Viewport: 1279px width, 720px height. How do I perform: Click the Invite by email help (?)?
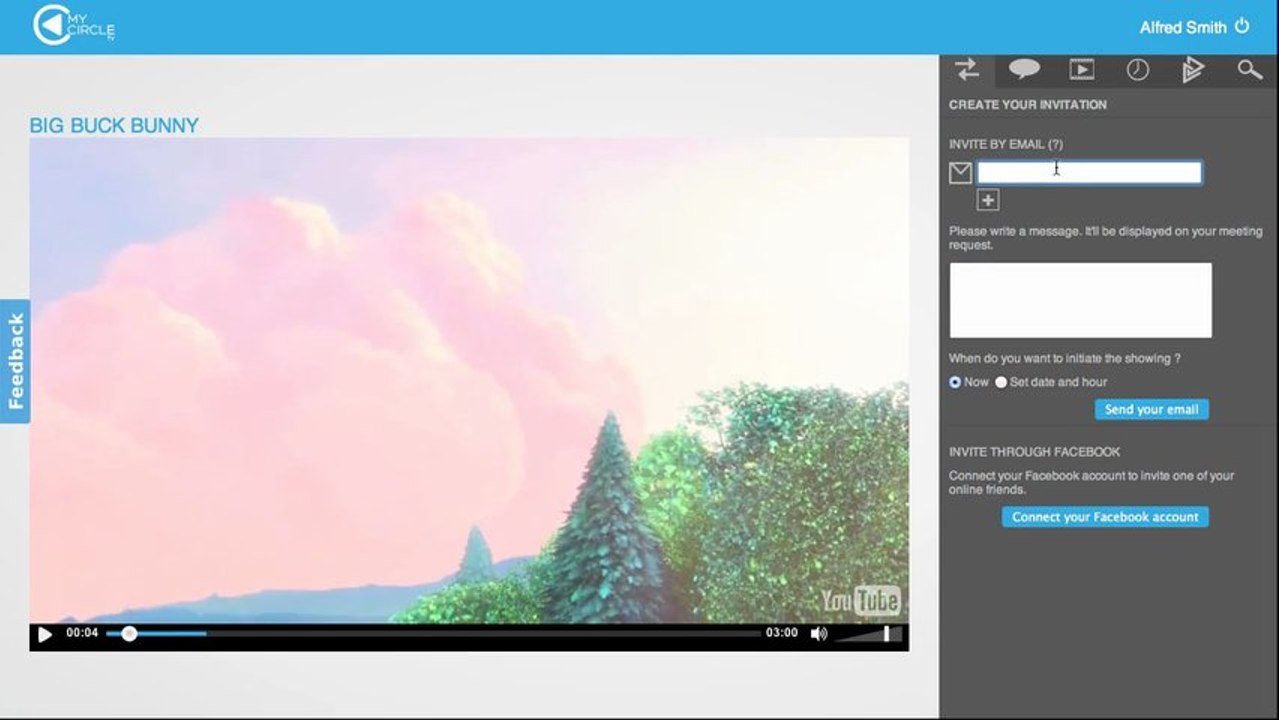[1056, 144]
